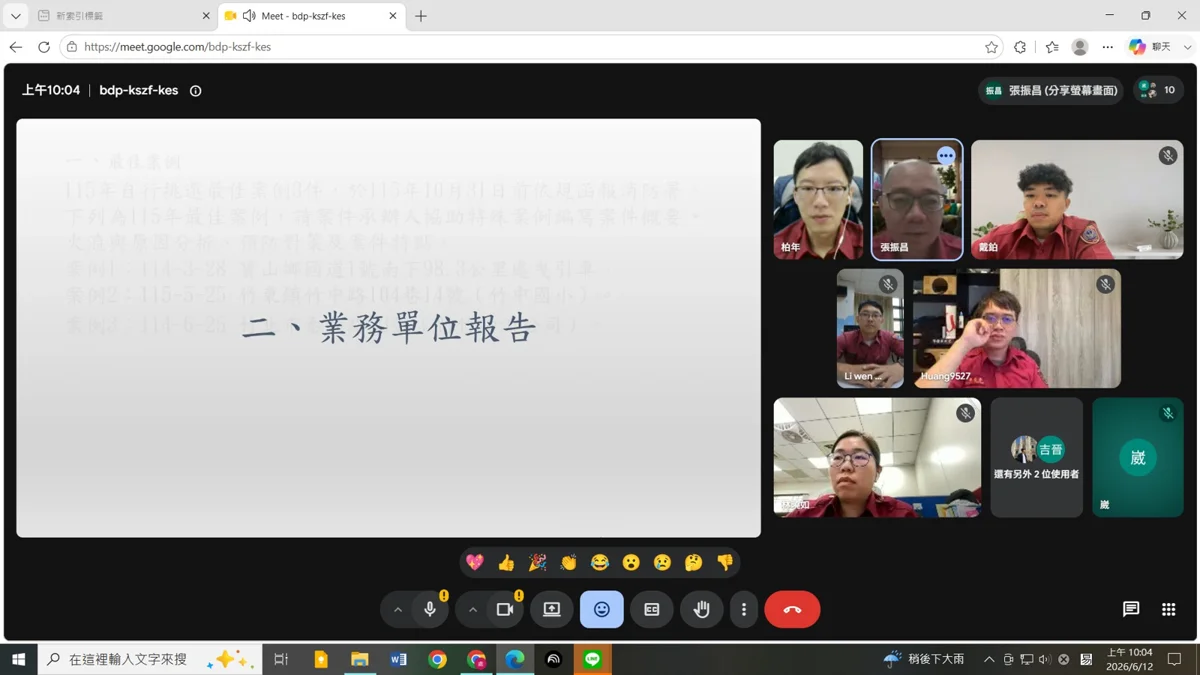
Task: Send the surprised face reaction
Action: coord(631,563)
